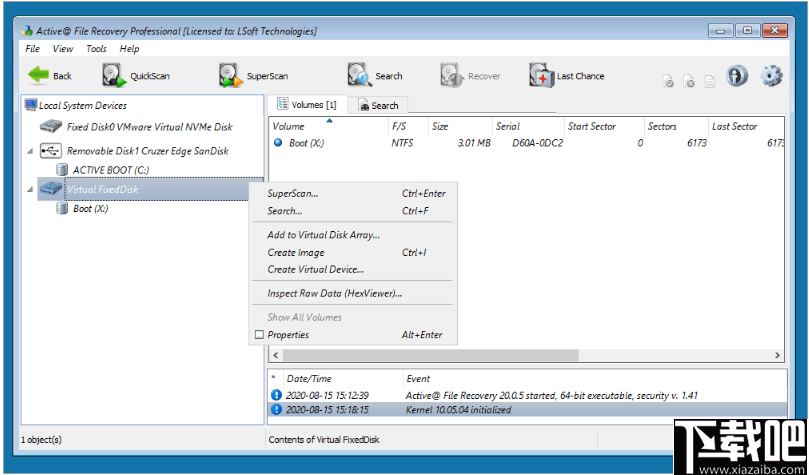Switch to the Volumes [1] tab
809x475 pixels.
[307, 105]
